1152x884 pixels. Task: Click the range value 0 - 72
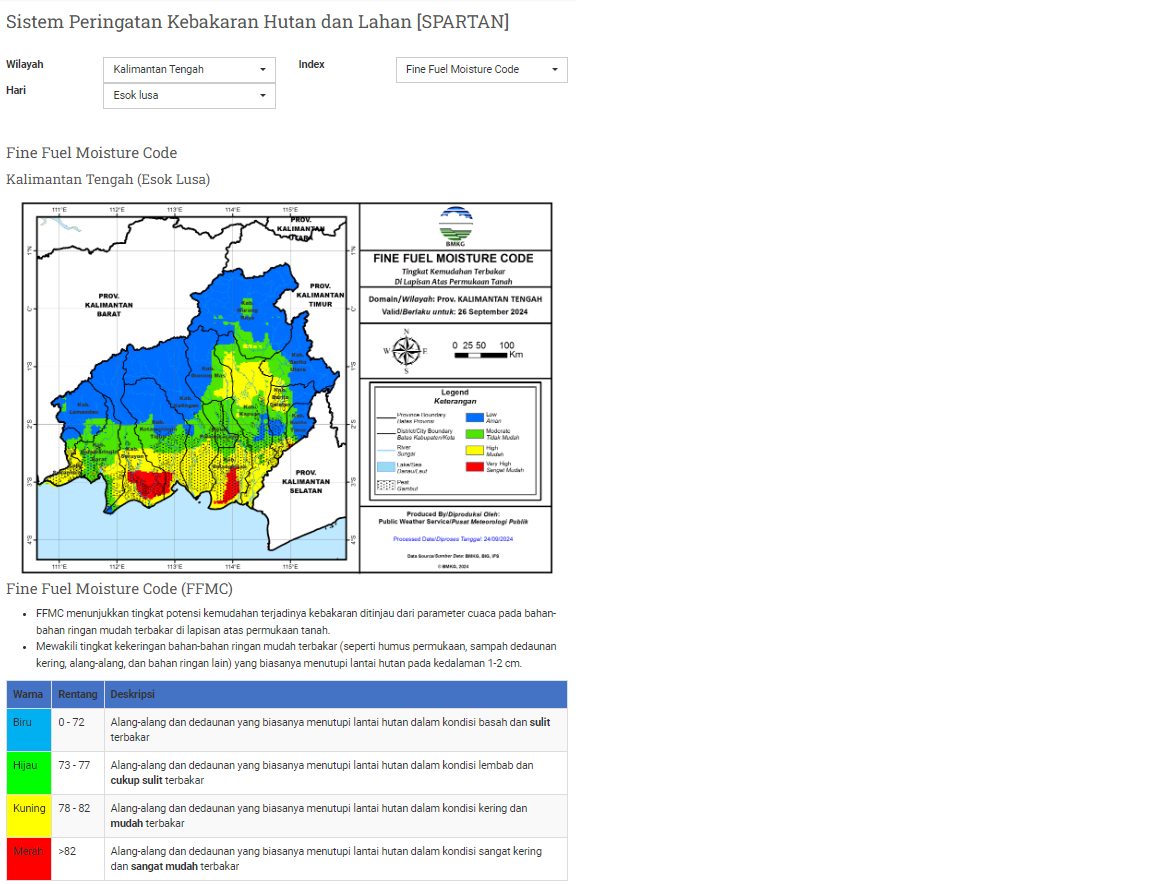click(x=71, y=722)
